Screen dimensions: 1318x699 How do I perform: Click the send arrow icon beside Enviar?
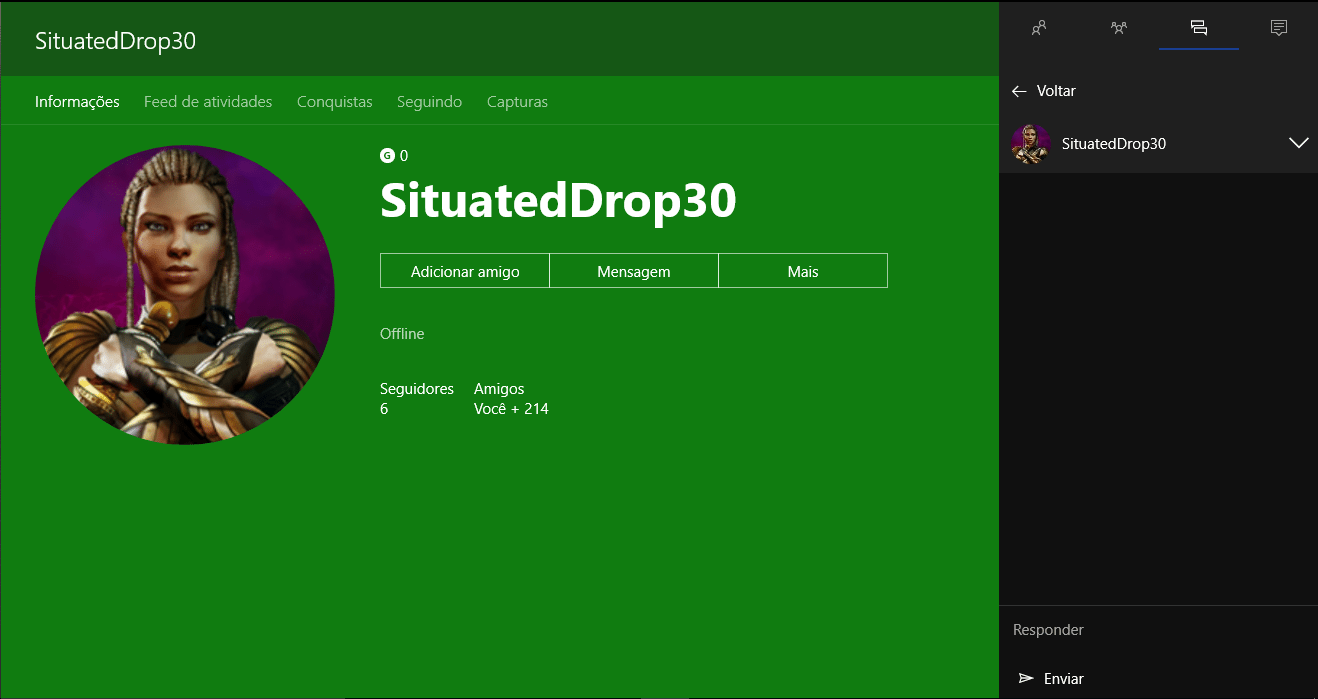[x=1026, y=678]
